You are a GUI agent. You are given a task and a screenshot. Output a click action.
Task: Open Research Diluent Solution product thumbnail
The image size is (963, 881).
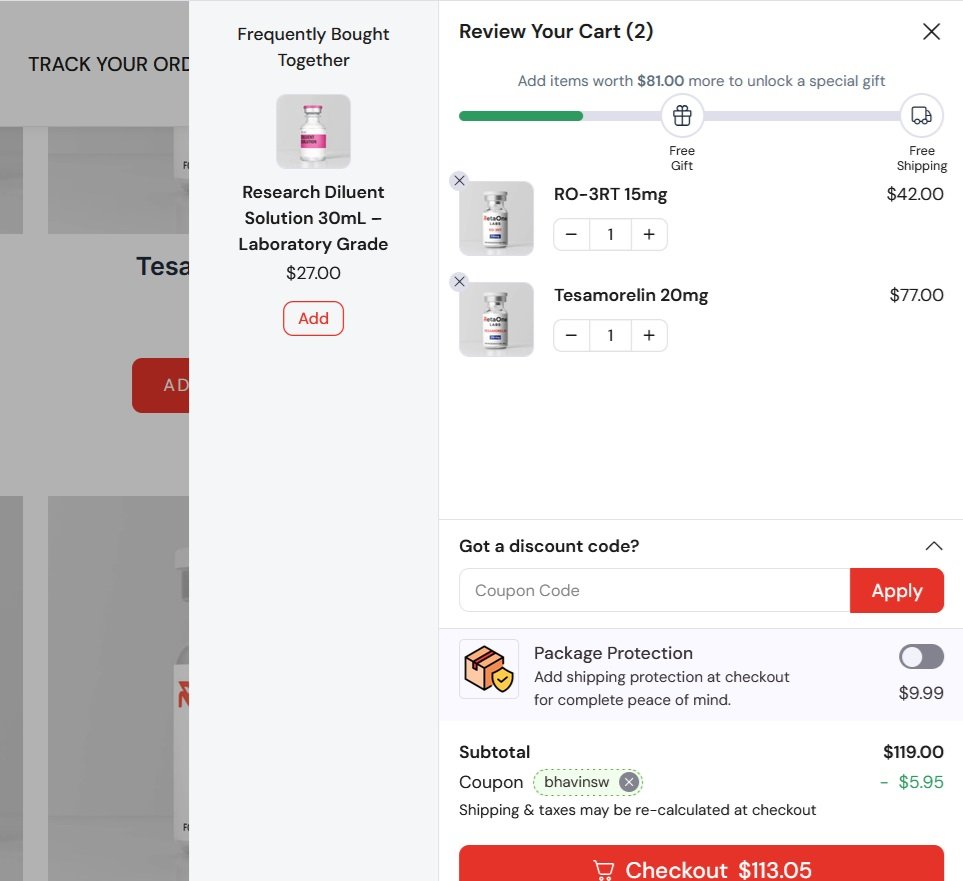(313, 131)
